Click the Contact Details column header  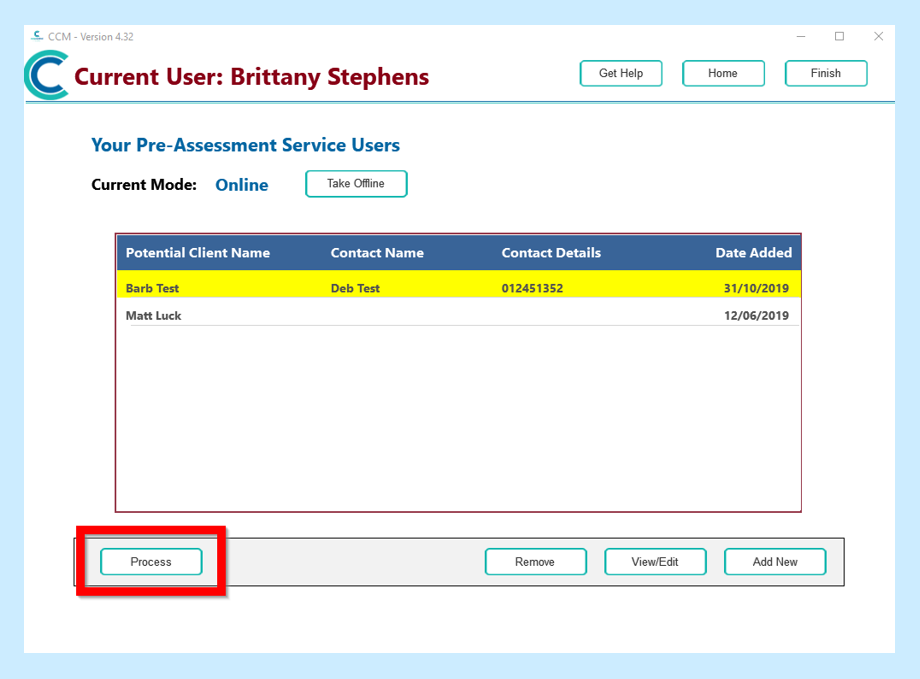551,253
